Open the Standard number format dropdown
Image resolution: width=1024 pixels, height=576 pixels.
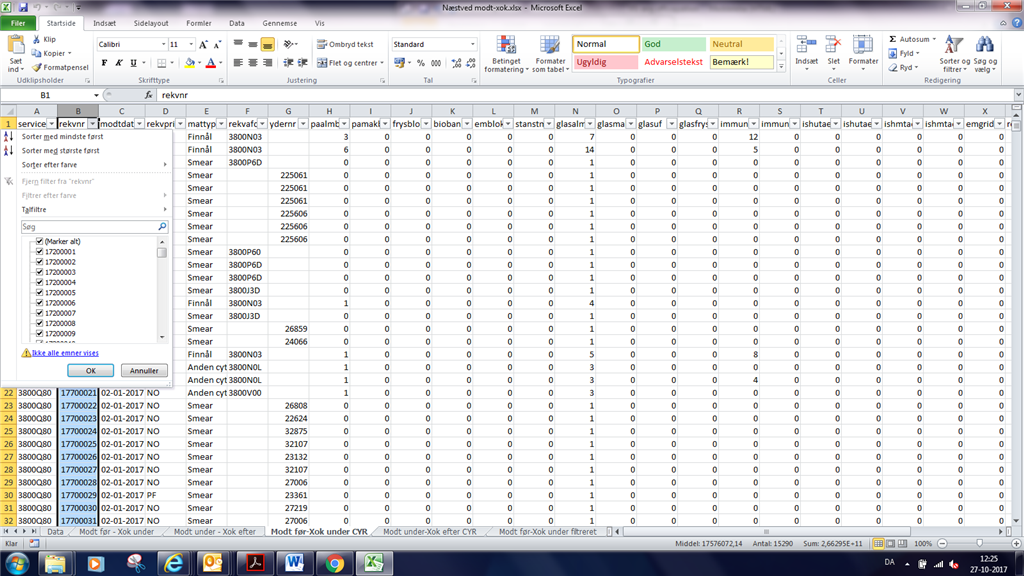pyautogui.click(x=473, y=44)
